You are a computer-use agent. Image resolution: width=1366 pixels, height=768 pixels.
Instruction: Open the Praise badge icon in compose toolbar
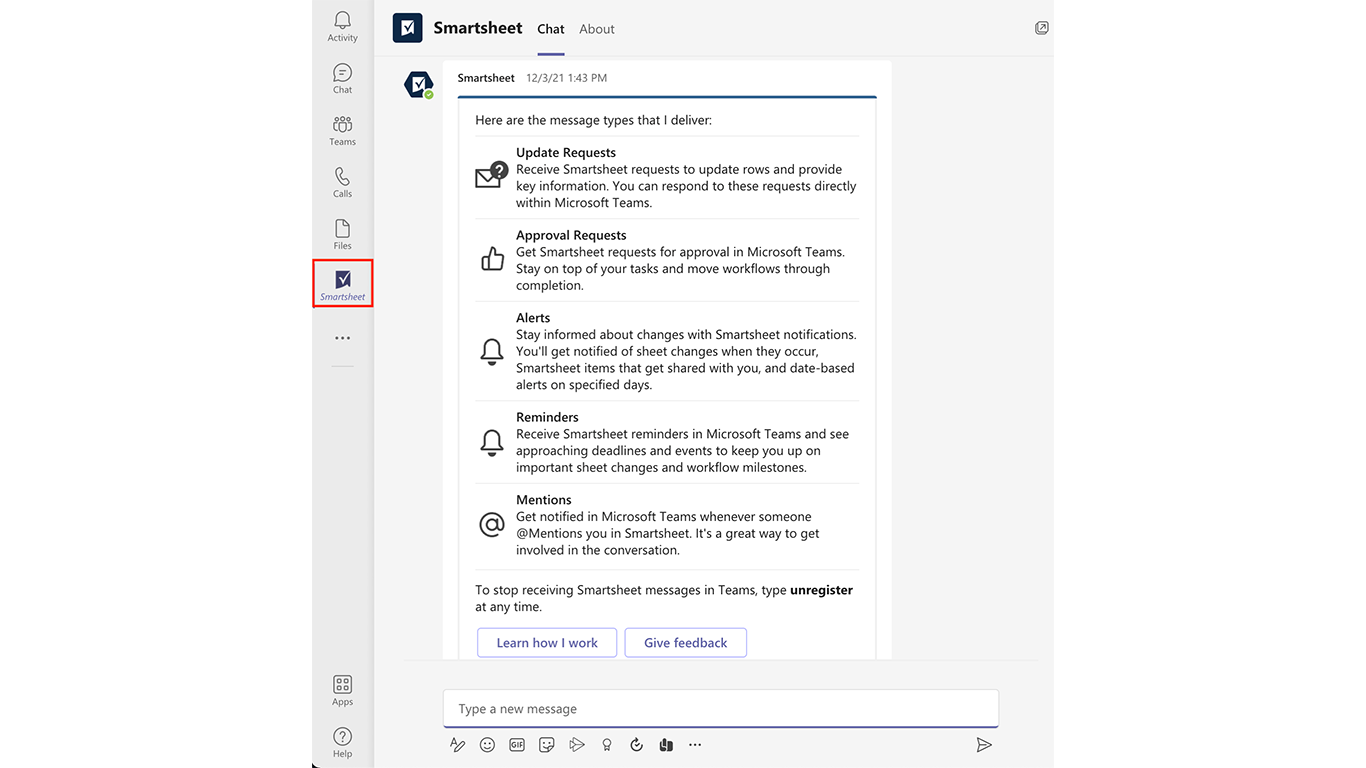click(x=606, y=744)
